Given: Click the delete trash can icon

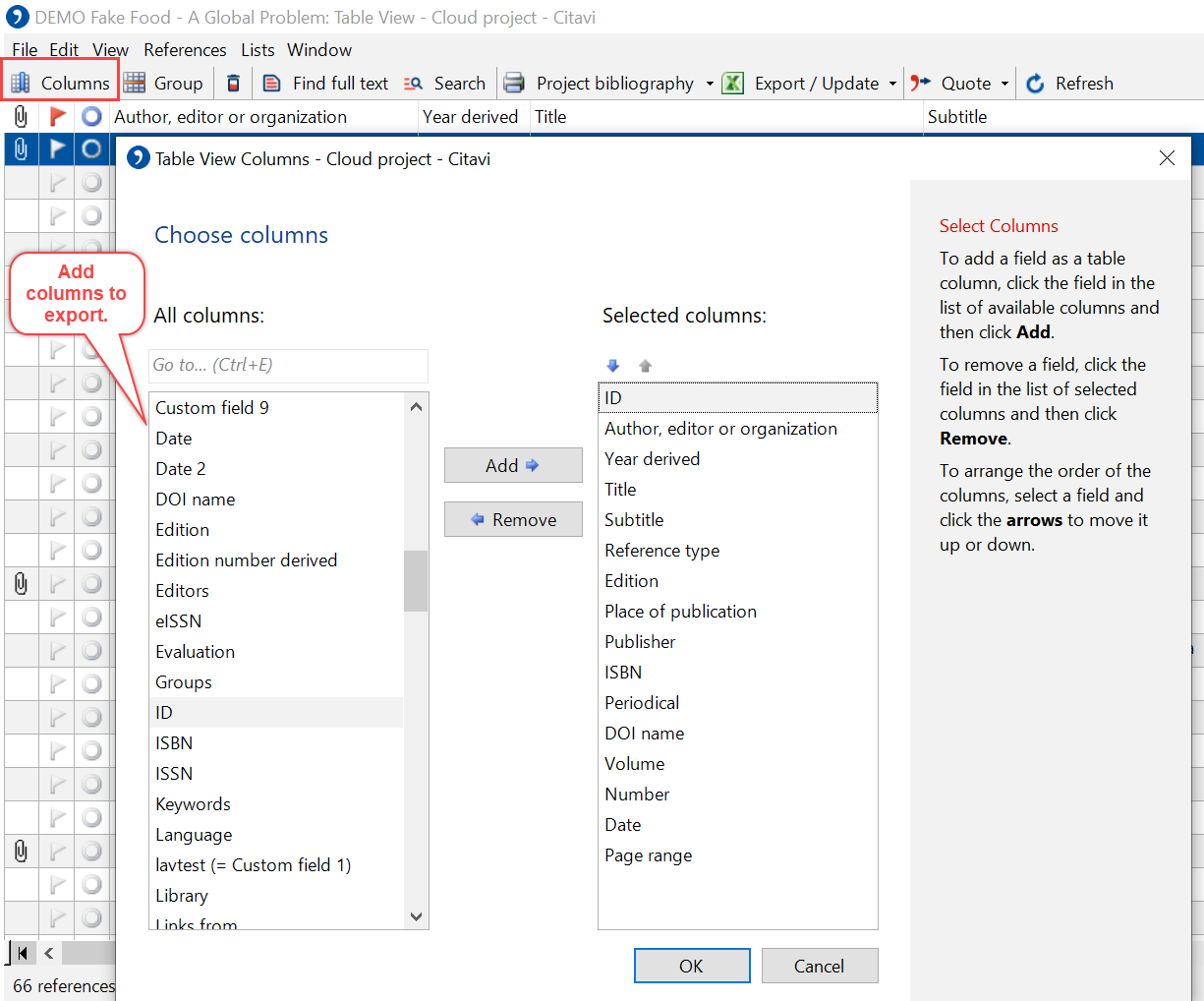Looking at the screenshot, I should click(233, 84).
